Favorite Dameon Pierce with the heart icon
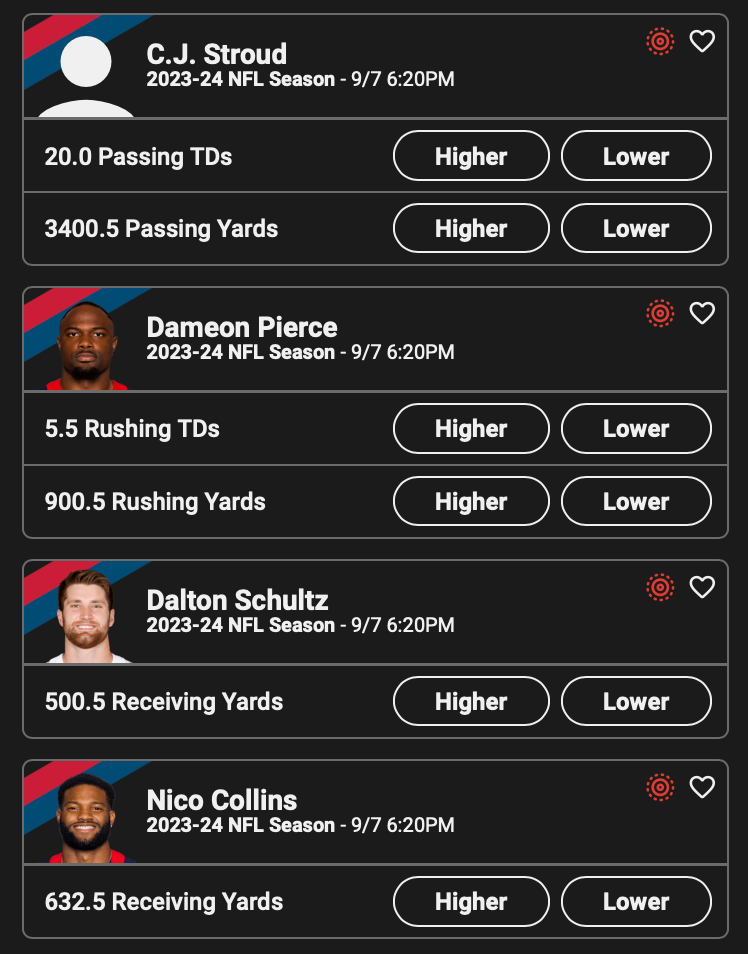748x954 pixels. [x=703, y=314]
